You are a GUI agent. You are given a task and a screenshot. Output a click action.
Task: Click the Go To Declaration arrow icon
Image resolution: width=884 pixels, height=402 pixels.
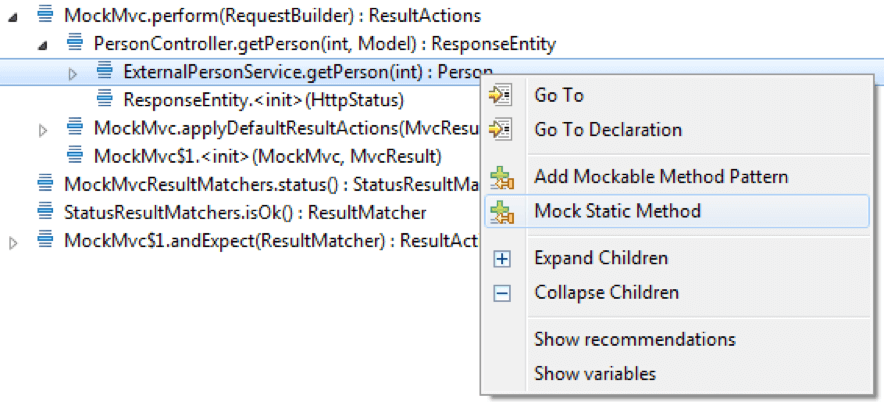[x=500, y=130]
